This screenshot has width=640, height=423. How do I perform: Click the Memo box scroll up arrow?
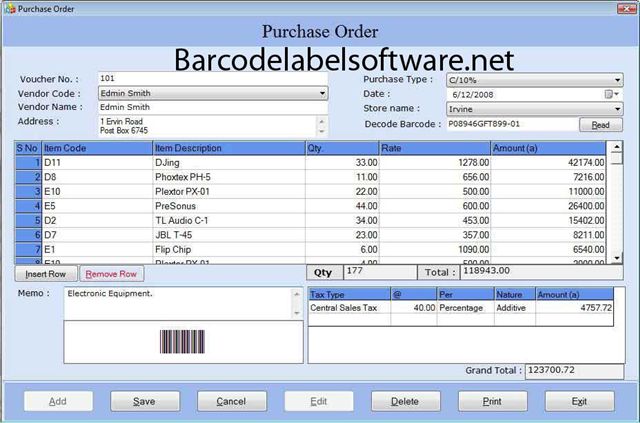[297, 294]
